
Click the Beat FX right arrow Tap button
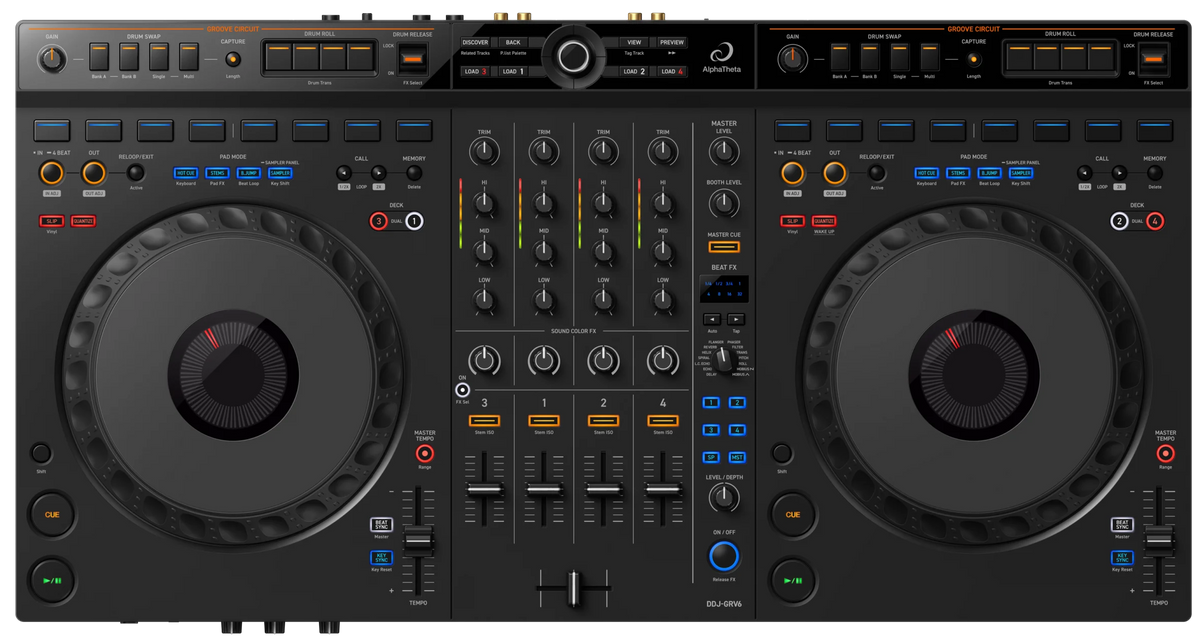(x=736, y=319)
